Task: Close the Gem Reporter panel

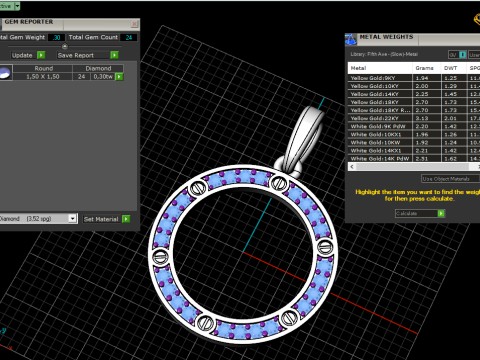Action: coord(134,24)
